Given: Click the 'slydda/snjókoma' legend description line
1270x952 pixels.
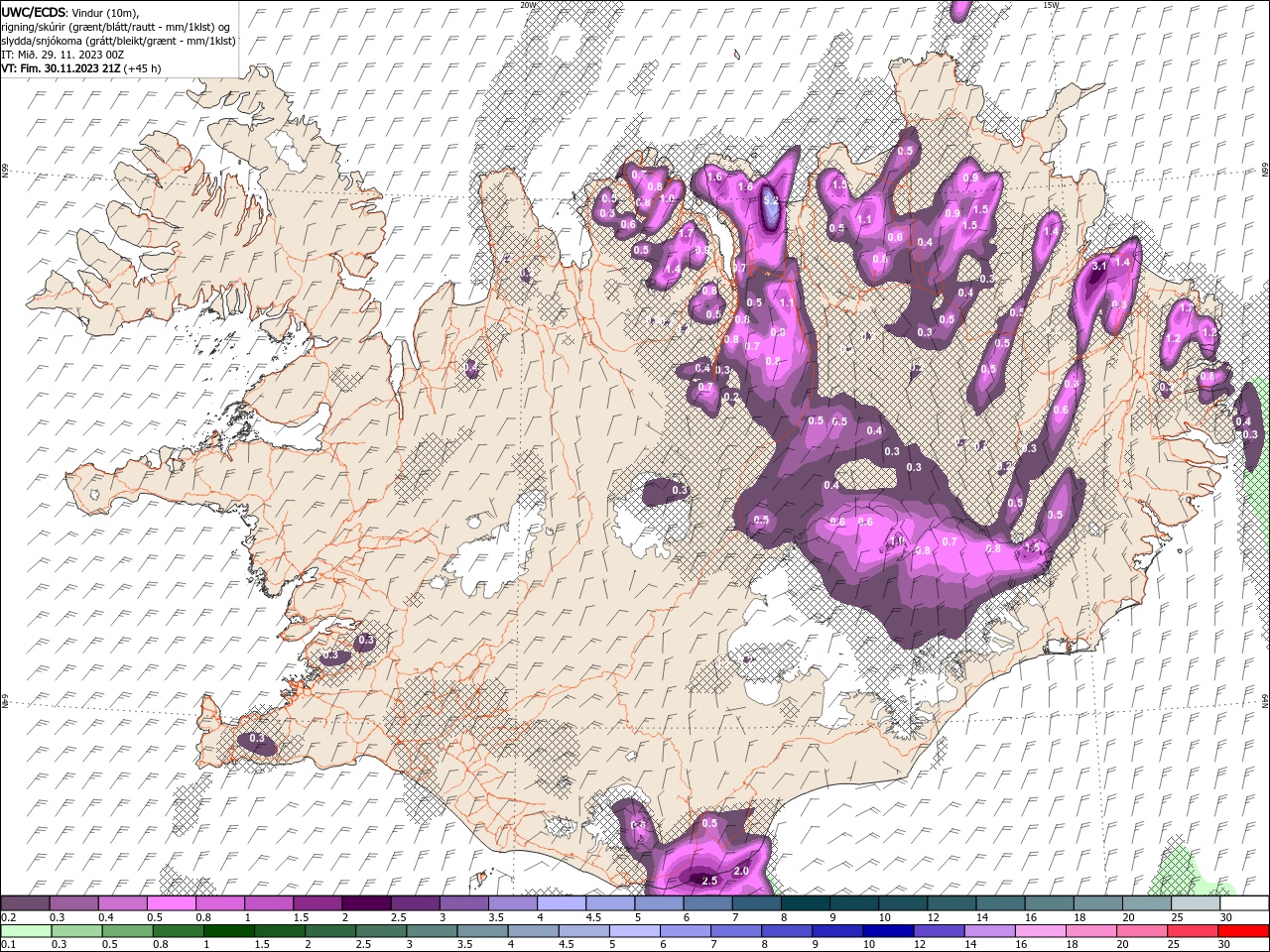Looking at the screenshot, I should [118, 41].
